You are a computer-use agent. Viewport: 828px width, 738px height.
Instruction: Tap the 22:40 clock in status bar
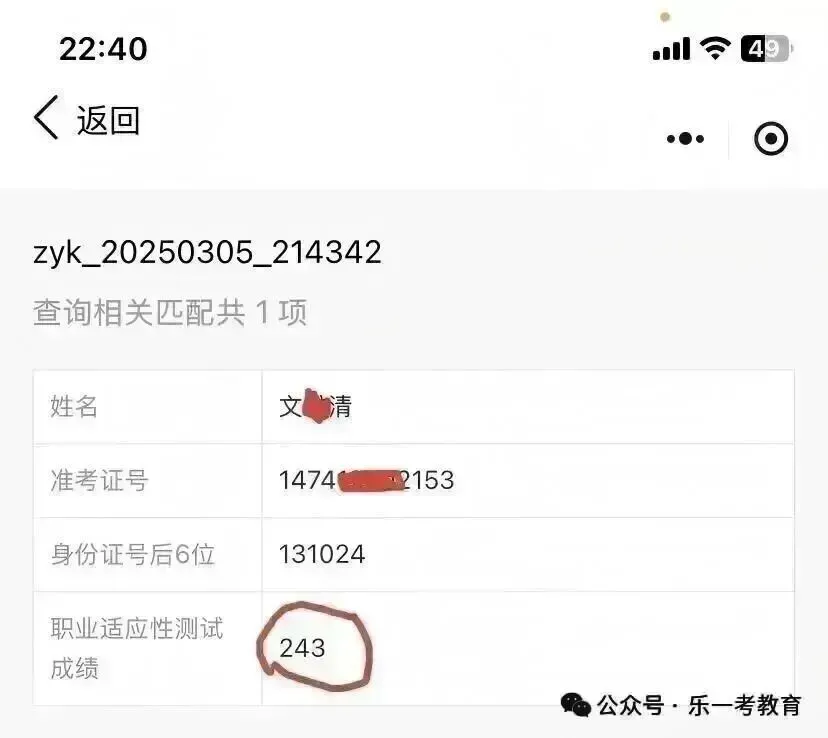click(103, 49)
